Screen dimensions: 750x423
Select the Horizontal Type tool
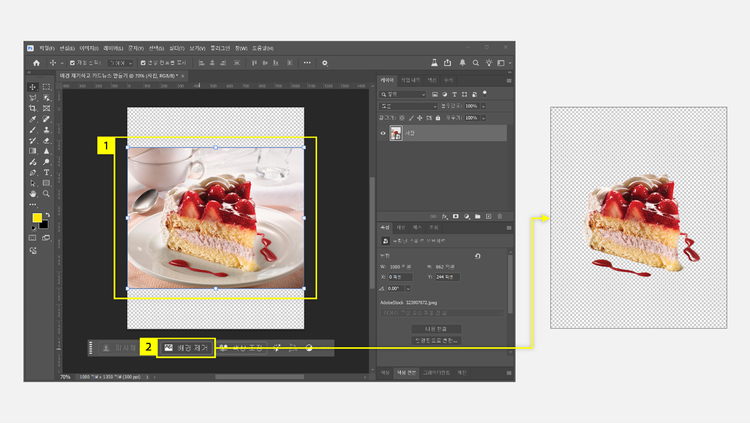click(46, 172)
